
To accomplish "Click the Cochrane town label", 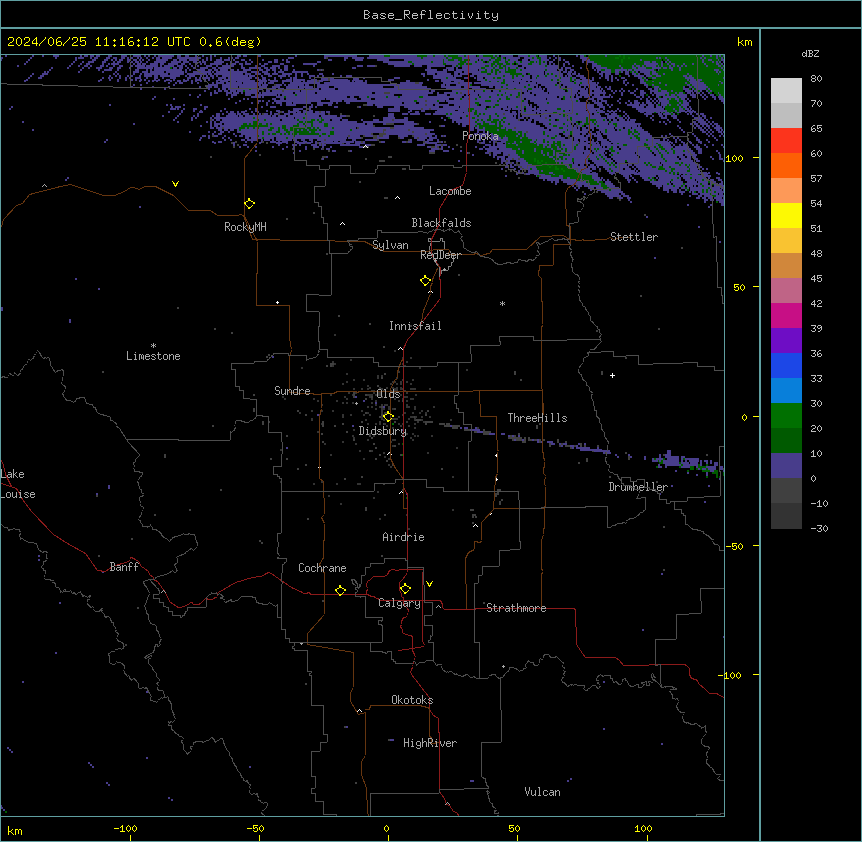I will (x=322, y=568).
